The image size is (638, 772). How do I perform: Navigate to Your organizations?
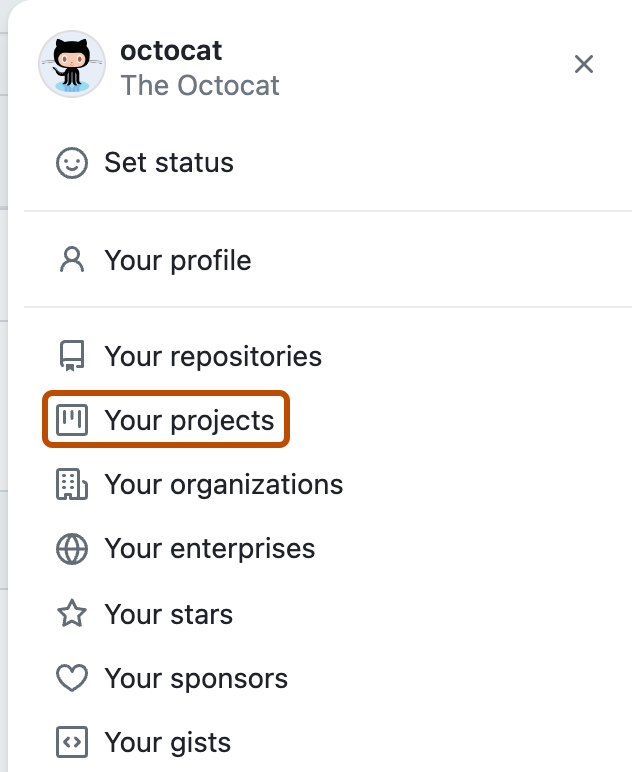(224, 485)
